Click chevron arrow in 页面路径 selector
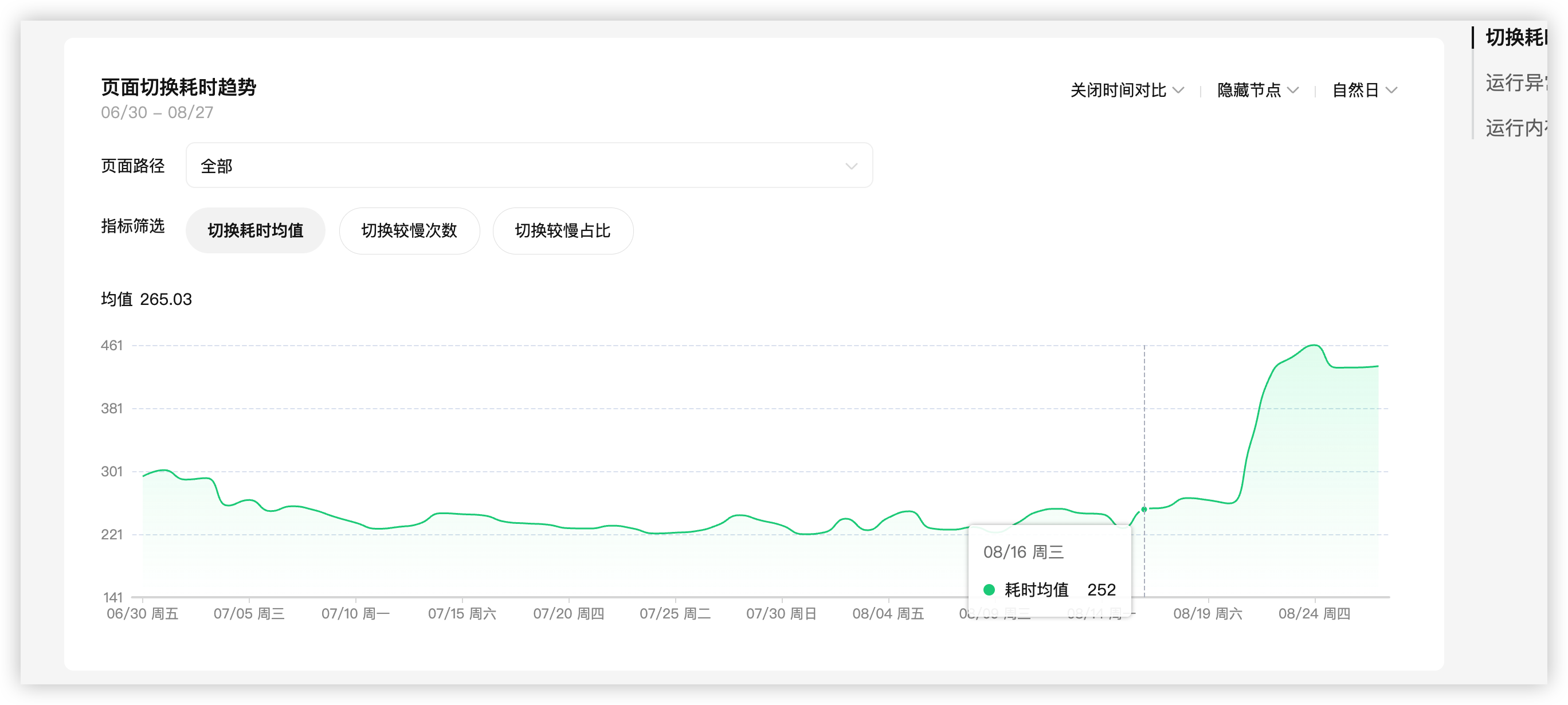This screenshot has height=705, width=1568. [x=851, y=166]
